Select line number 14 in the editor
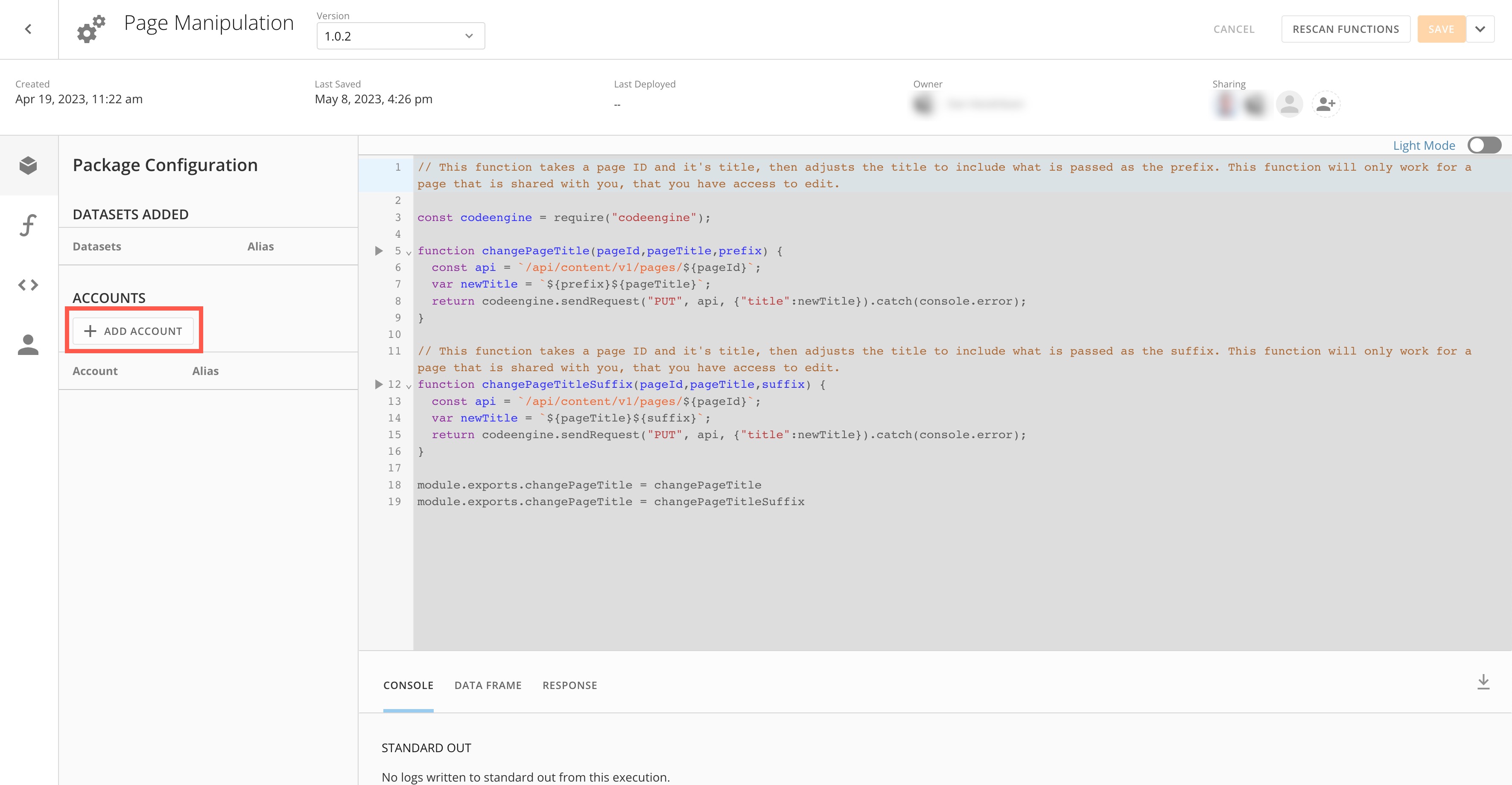Image resolution: width=1512 pixels, height=785 pixels. tap(394, 418)
